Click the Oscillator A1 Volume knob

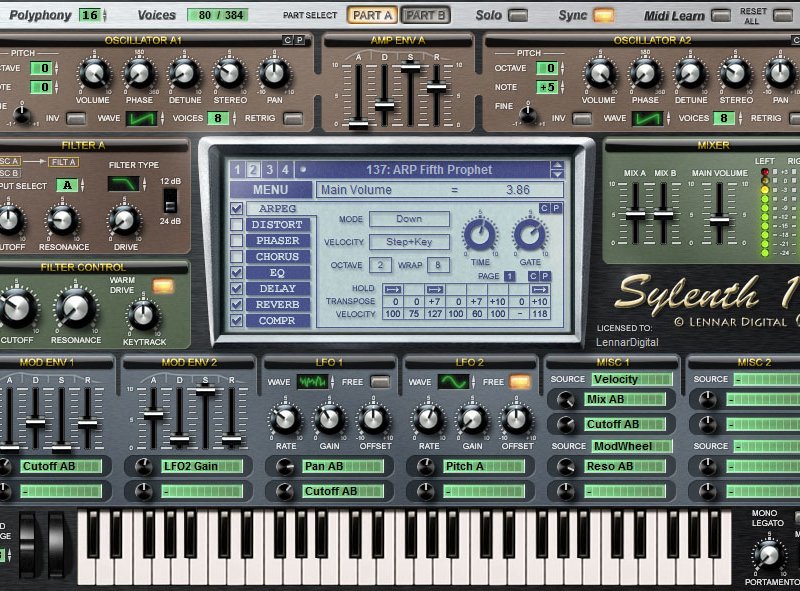(x=94, y=73)
